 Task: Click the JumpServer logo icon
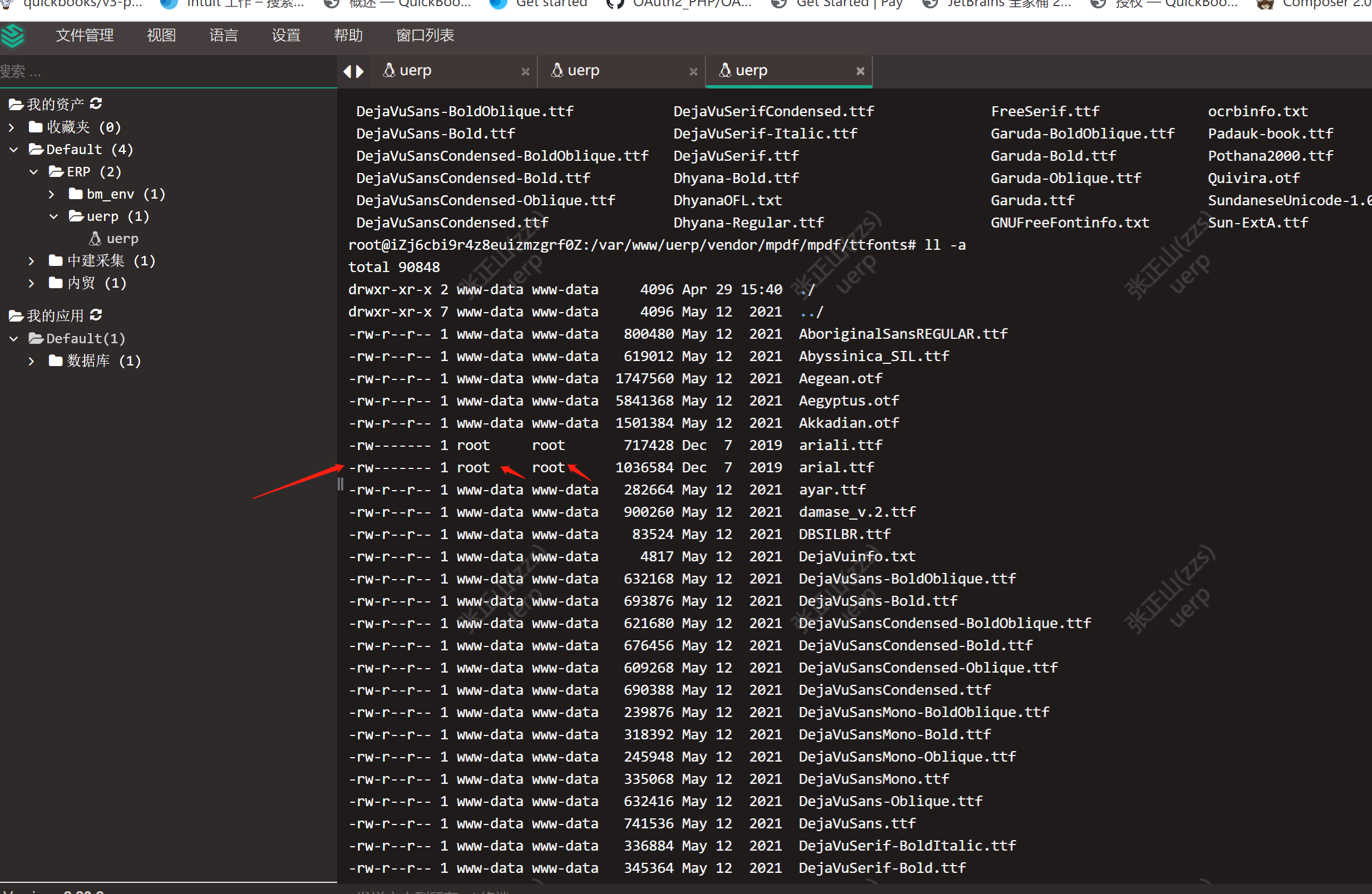click(x=13, y=36)
